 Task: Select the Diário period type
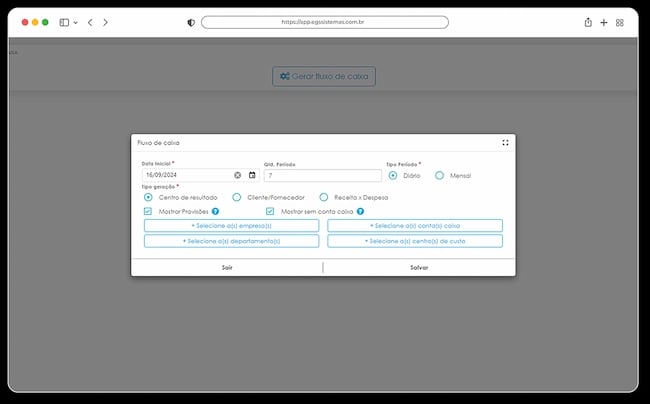click(393, 176)
